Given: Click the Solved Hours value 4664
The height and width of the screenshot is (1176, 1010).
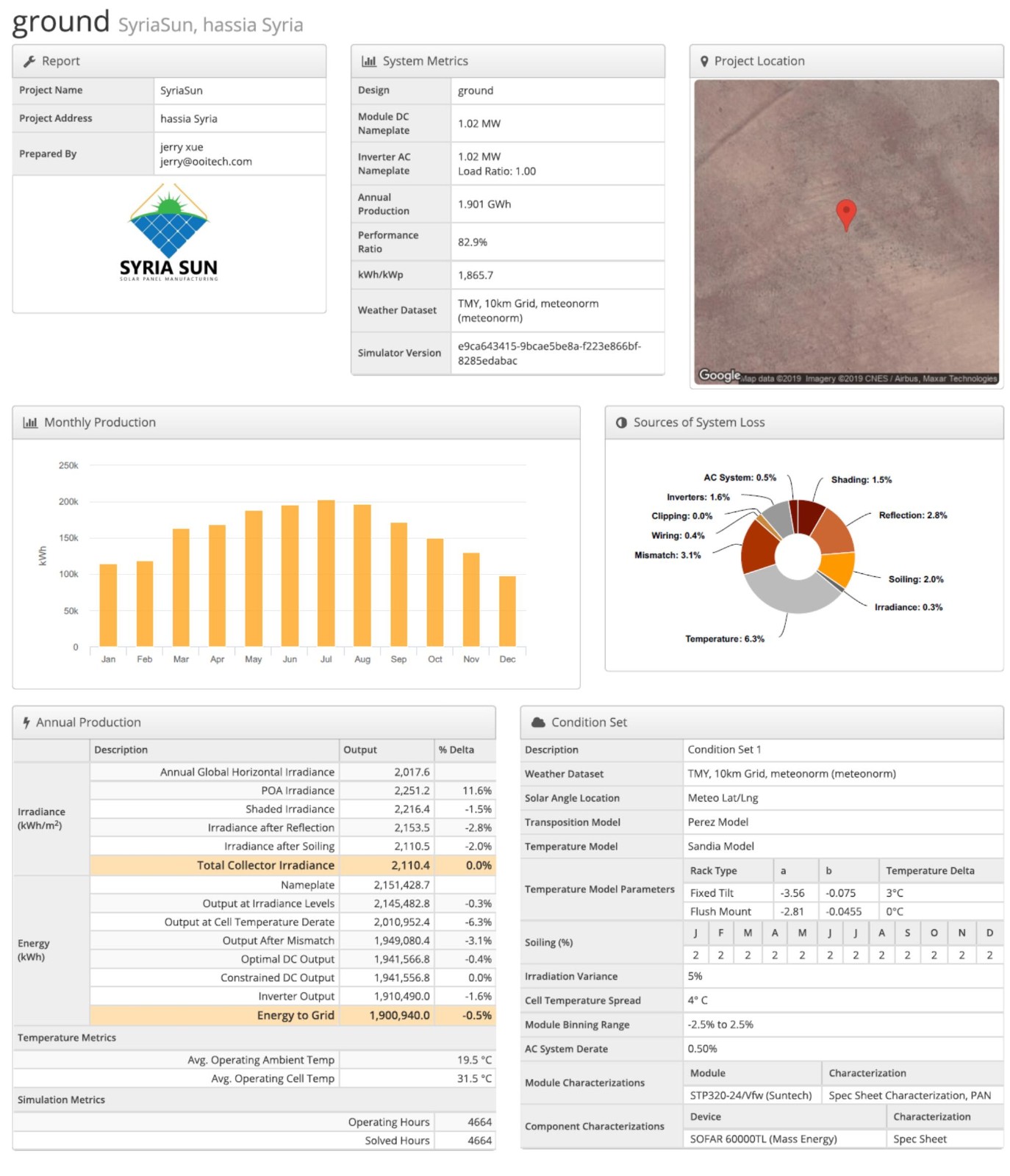Looking at the screenshot, I should pos(479,1140).
